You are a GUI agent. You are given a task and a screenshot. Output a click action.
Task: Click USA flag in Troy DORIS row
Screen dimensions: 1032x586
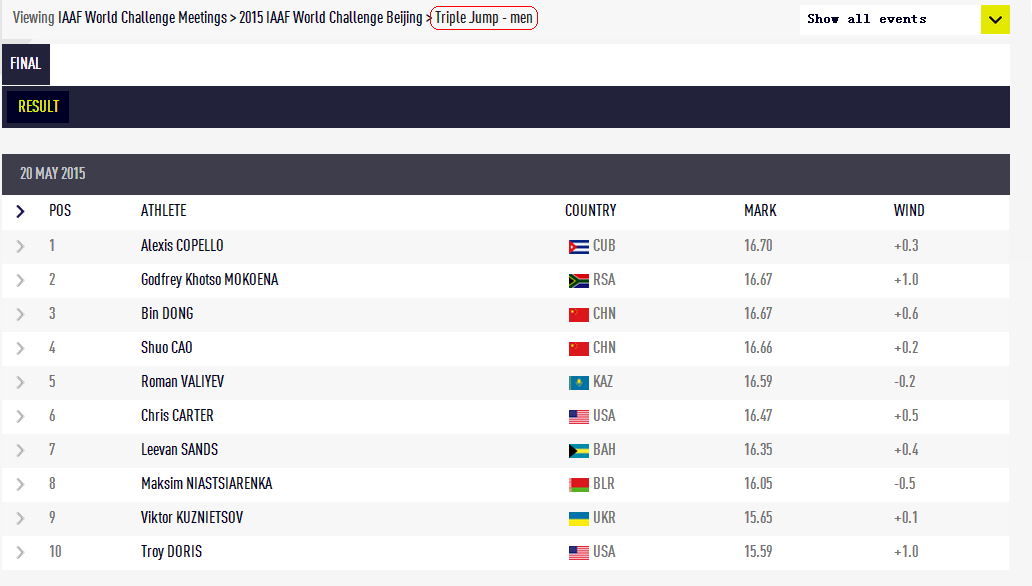(x=579, y=553)
